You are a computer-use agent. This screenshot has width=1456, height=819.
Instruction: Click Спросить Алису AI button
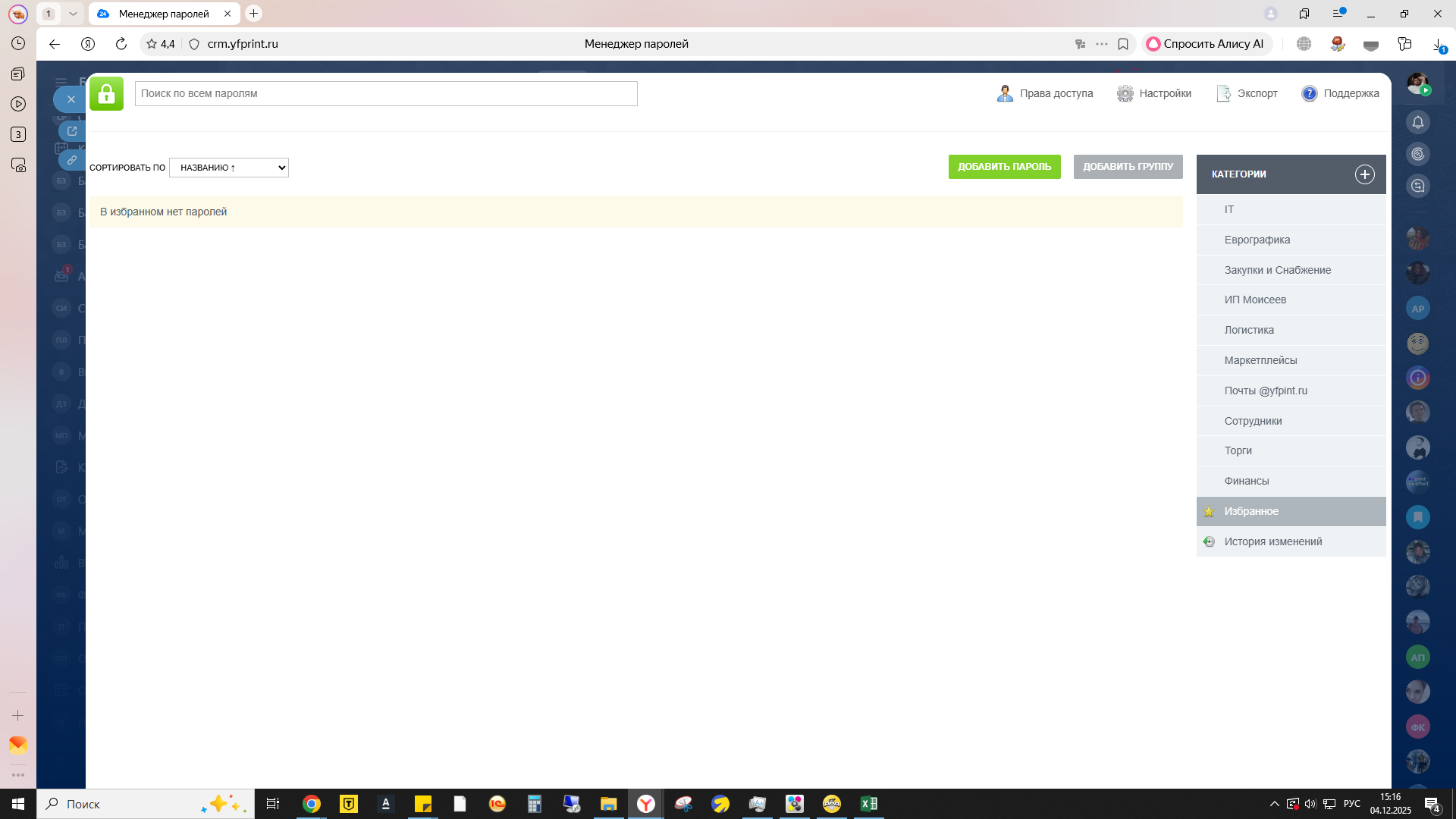point(1204,44)
